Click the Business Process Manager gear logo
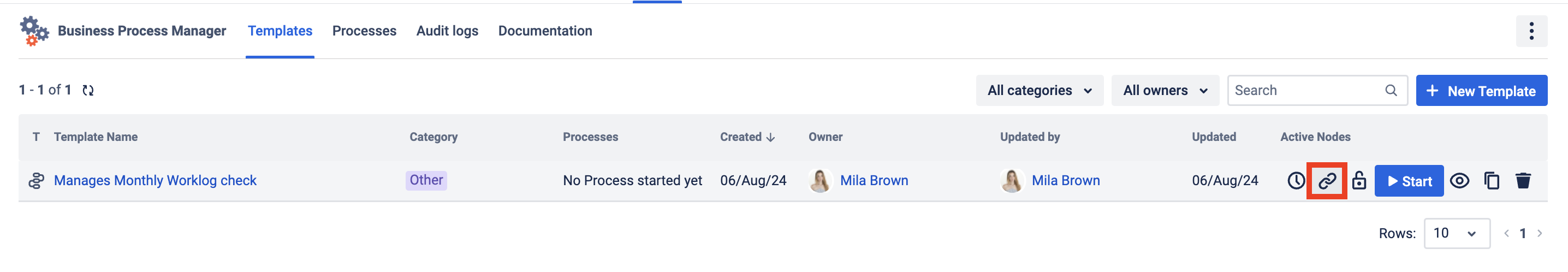The height and width of the screenshot is (272, 1568). [34, 31]
